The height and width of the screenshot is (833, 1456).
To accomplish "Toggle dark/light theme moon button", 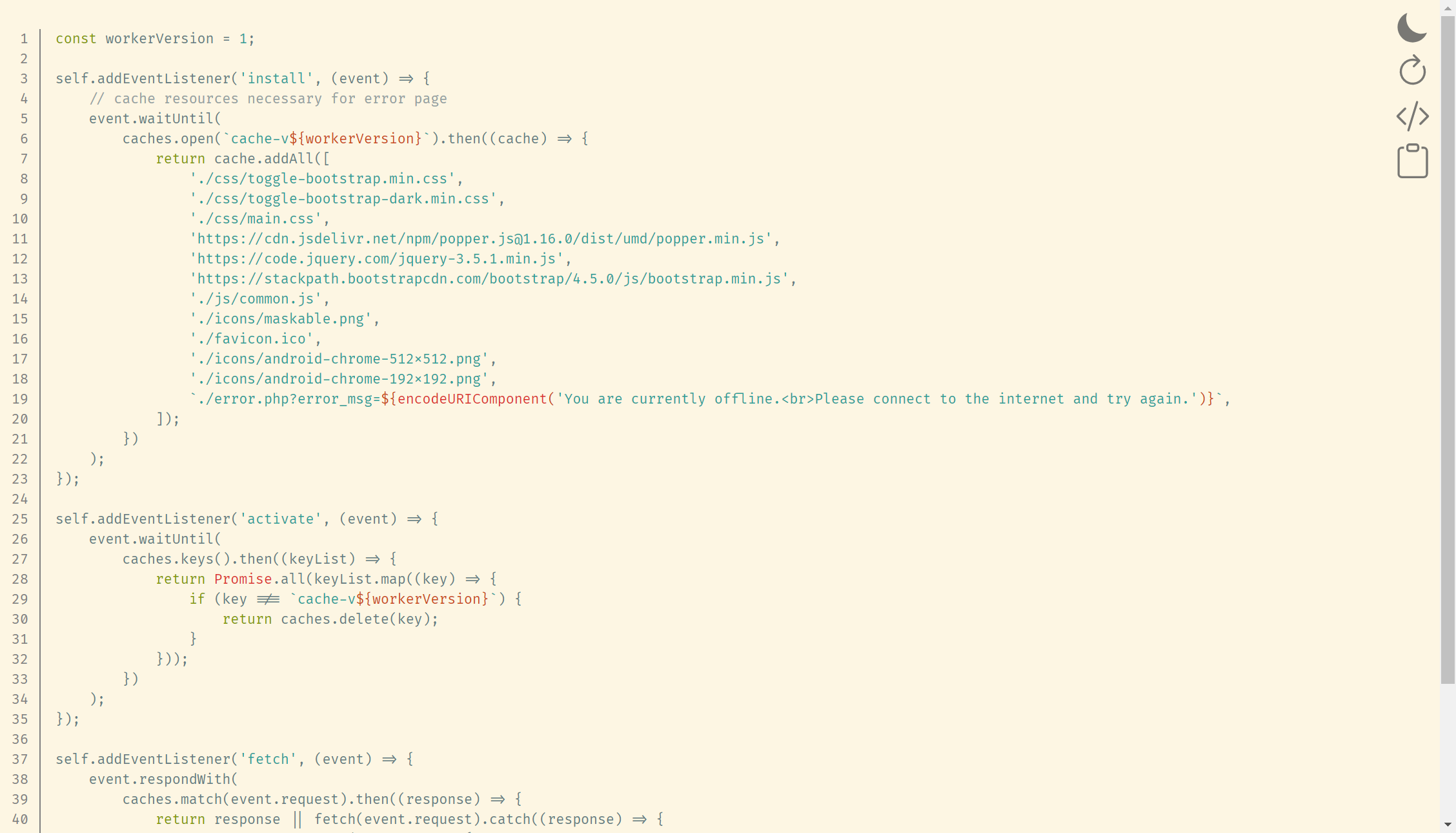I will (1413, 27).
